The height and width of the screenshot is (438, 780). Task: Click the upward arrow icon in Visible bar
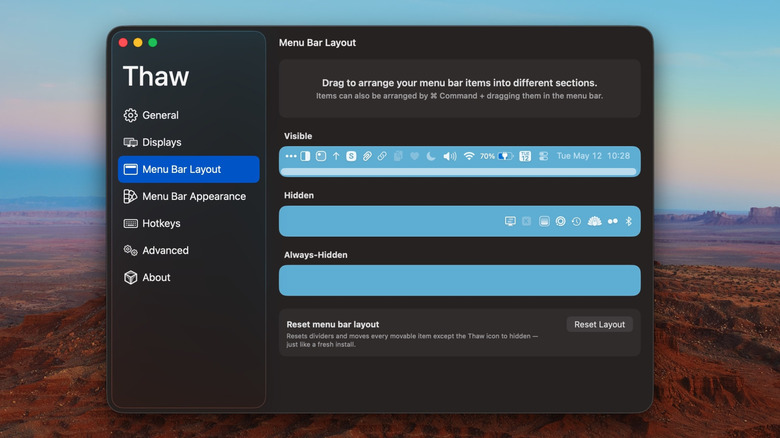coord(336,156)
